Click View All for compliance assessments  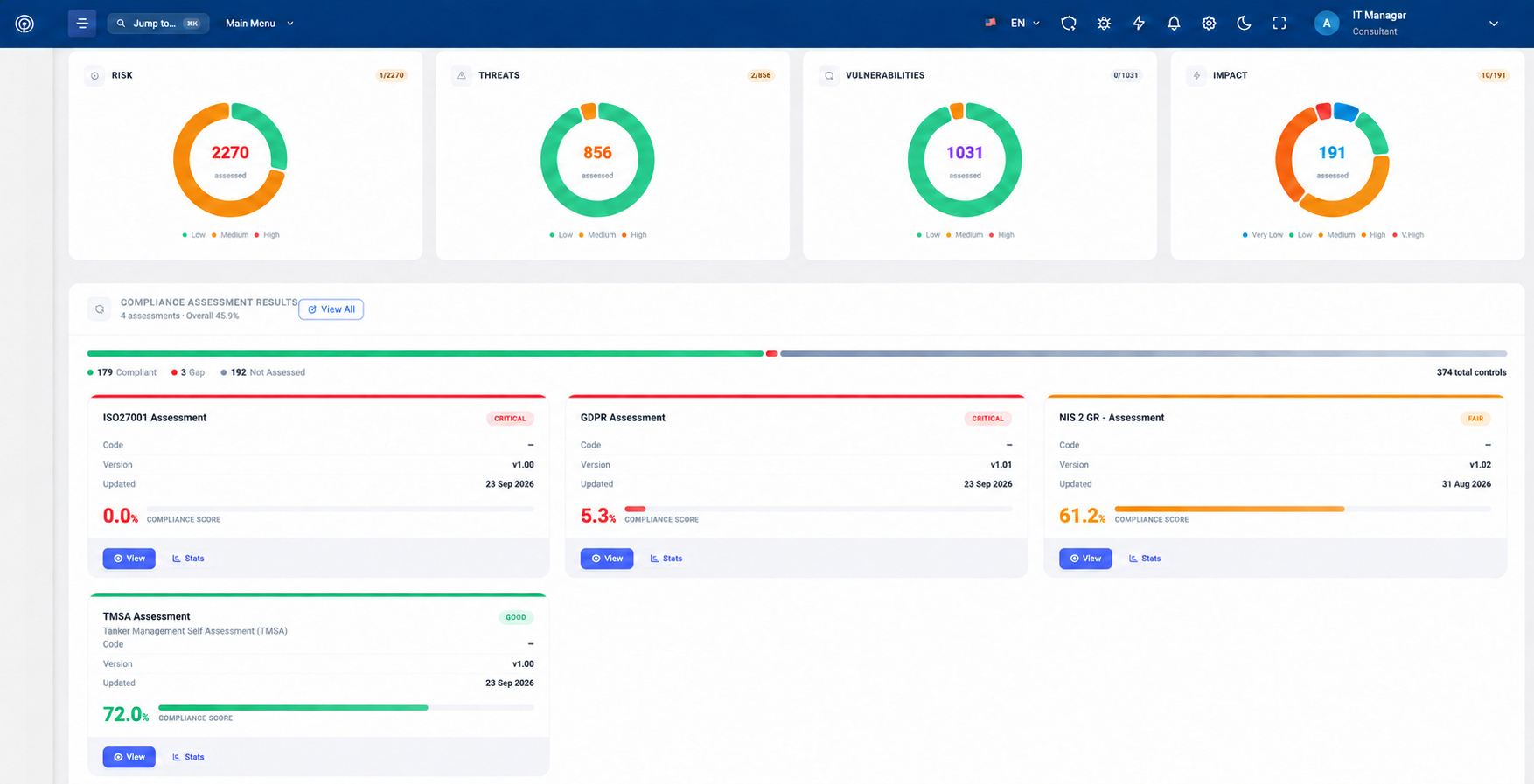[331, 309]
